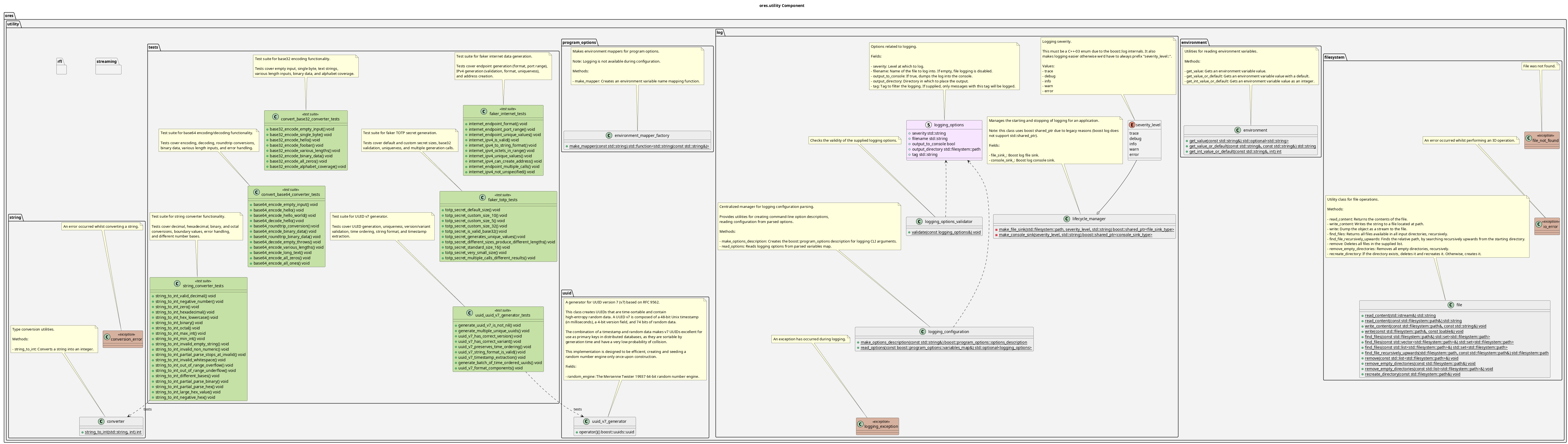Select the program_options package tab
Screen dimensions: 1568x444
coord(579,43)
